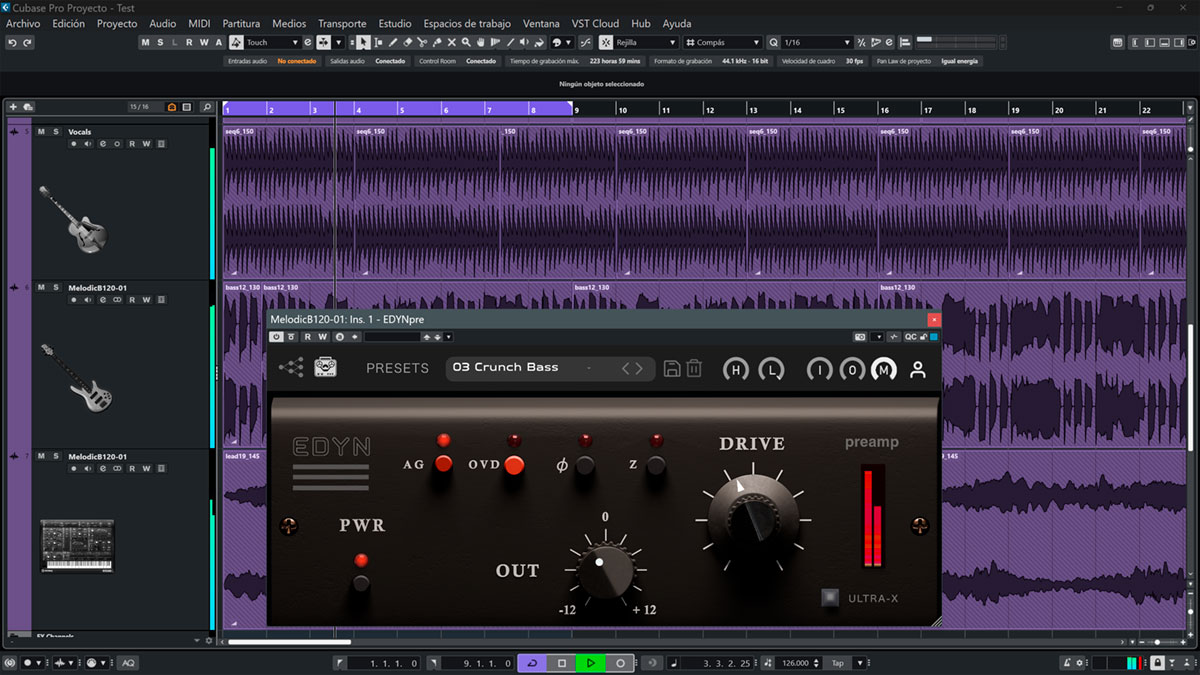1200x675 pixels.
Task: Click the Tap tempo button
Action: (x=838, y=663)
